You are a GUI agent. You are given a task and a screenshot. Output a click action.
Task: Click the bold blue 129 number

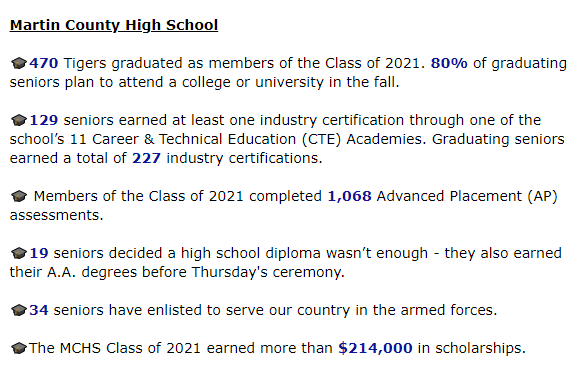(44, 120)
